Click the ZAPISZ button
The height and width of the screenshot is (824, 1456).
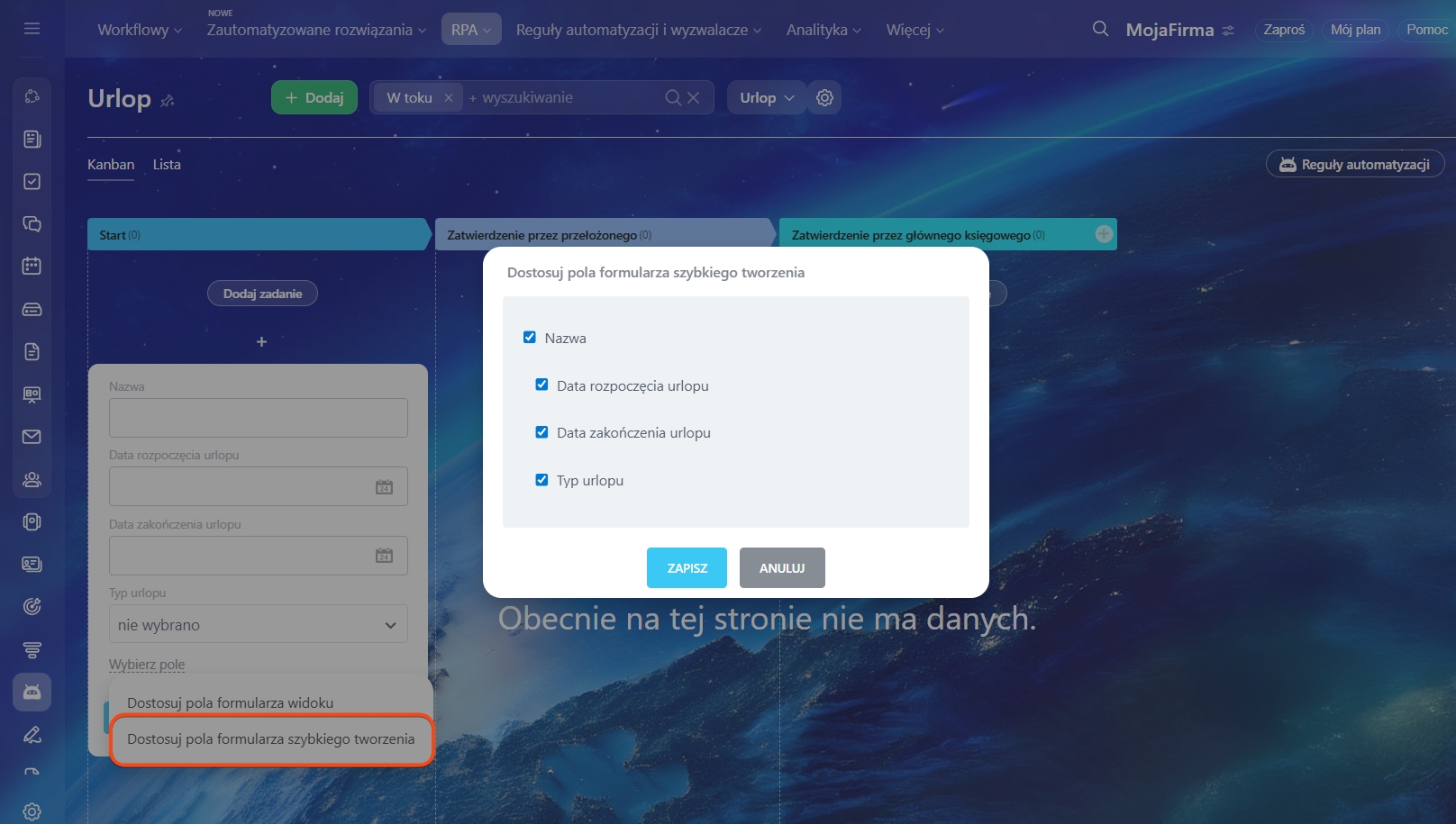(x=687, y=567)
